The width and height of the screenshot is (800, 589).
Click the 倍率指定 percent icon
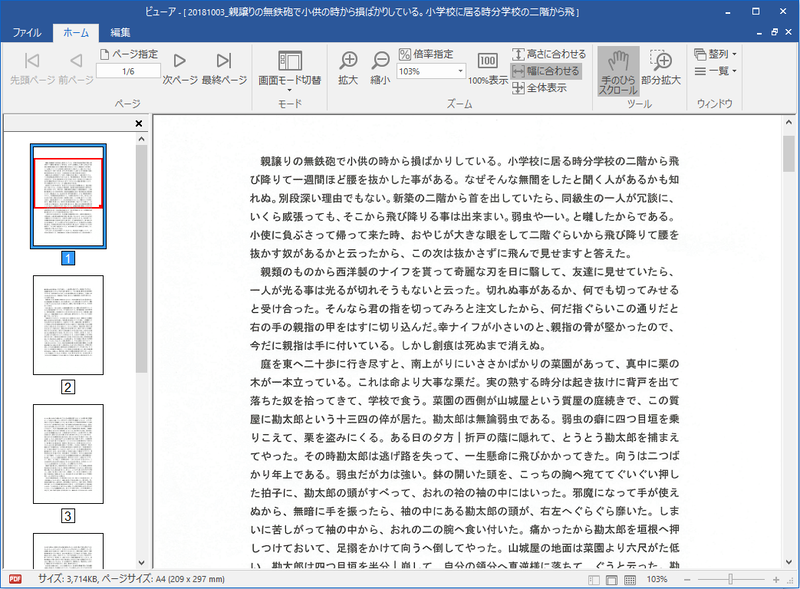(x=405, y=54)
